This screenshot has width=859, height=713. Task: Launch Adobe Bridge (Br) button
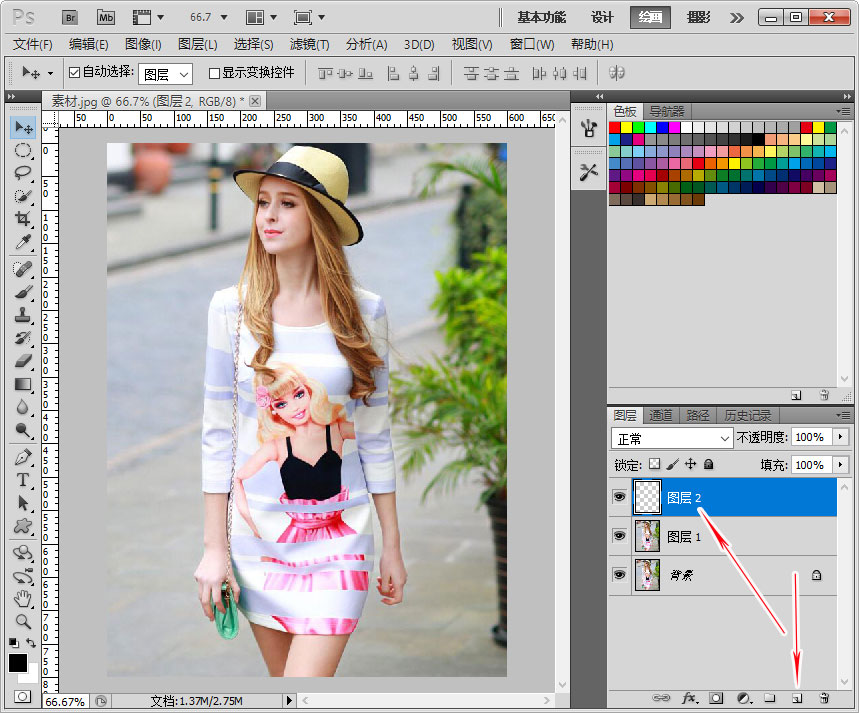point(70,18)
